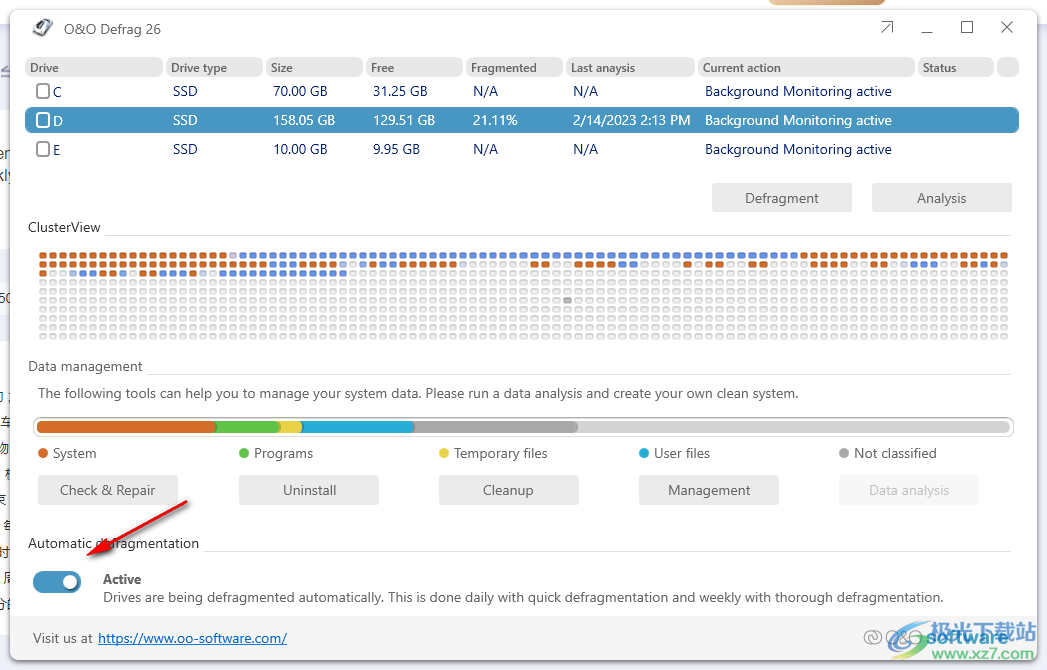This screenshot has width=1047, height=670.
Task: Click the 'ClusterView' section label
Action: (x=64, y=227)
